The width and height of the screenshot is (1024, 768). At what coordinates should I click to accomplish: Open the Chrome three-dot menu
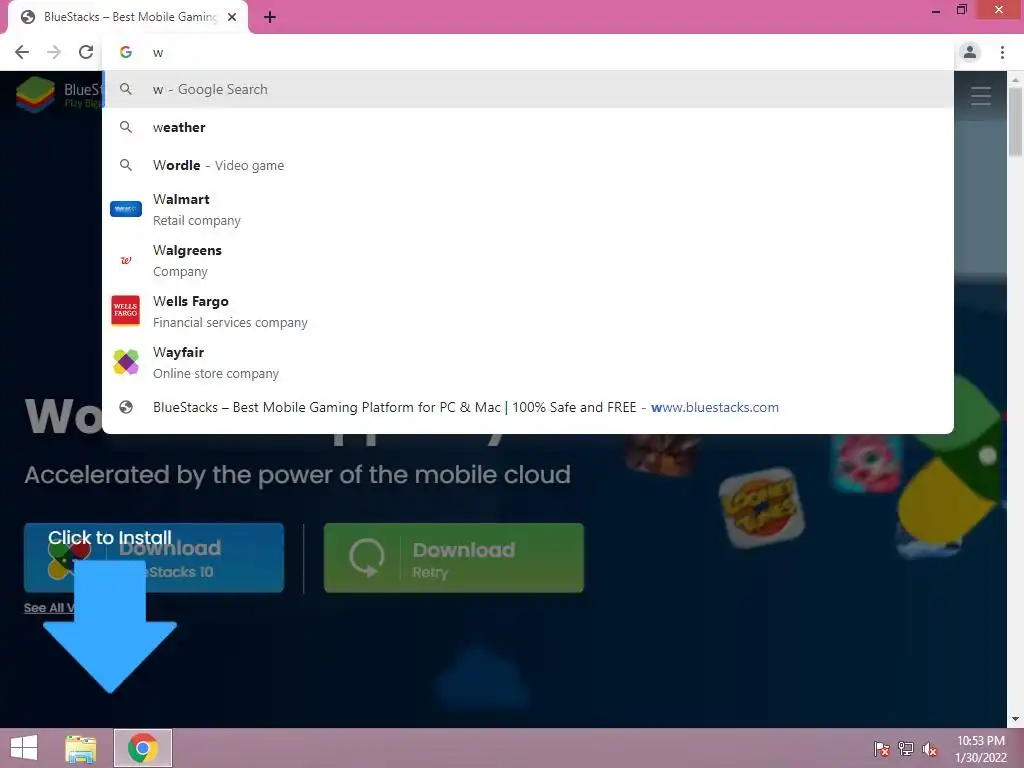(x=1002, y=52)
